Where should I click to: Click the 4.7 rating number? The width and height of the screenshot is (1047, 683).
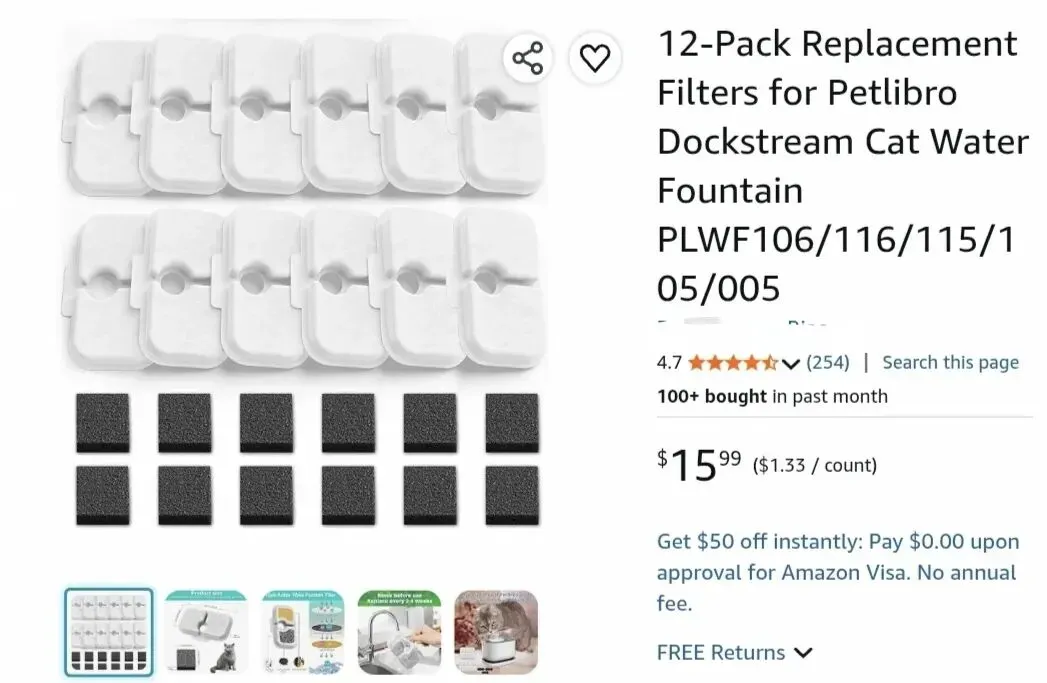pyautogui.click(x=669, y=363)
